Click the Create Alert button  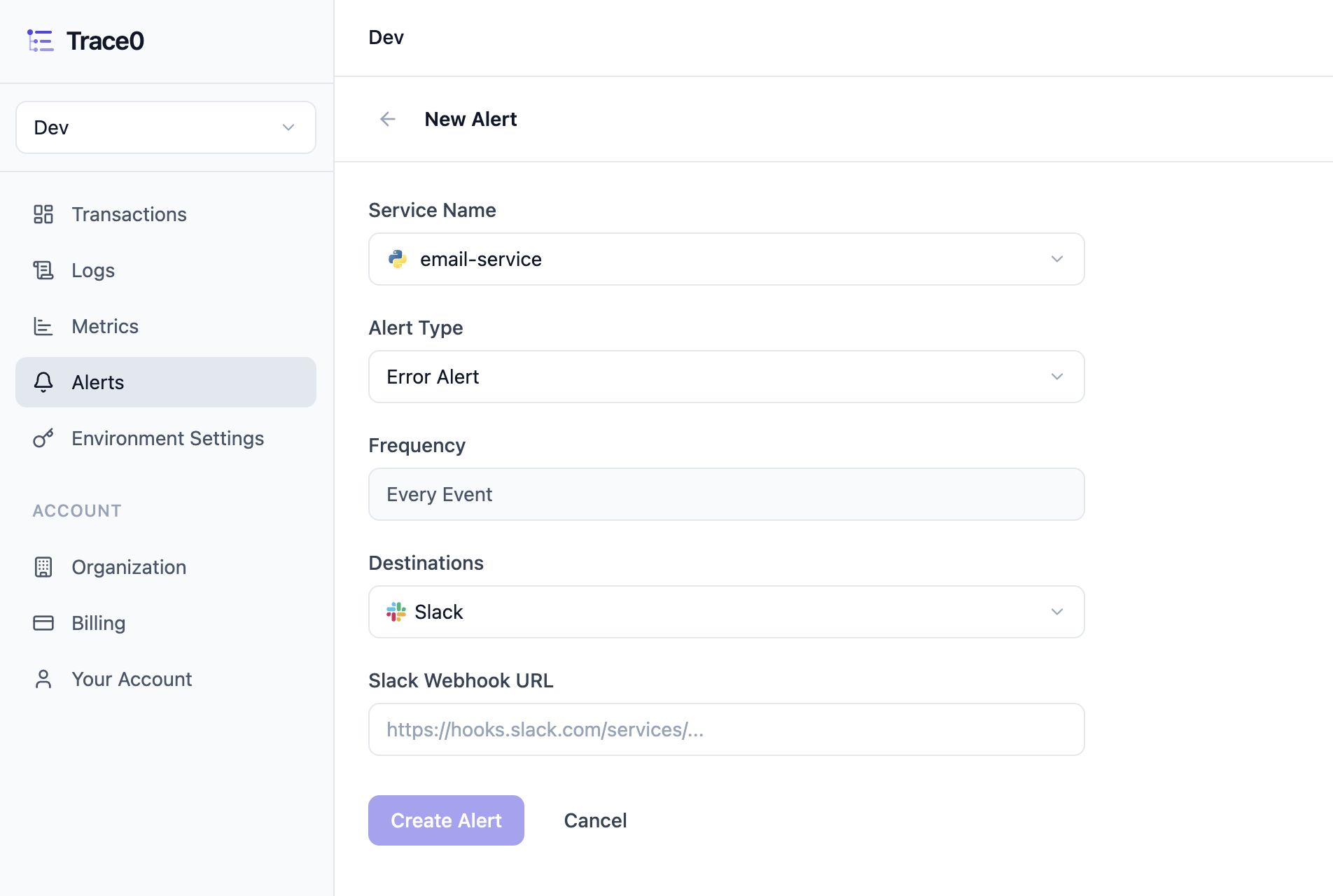(x=446, y=820)
